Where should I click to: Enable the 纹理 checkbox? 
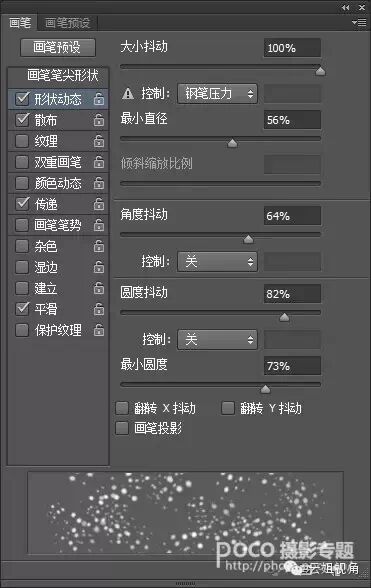pos(22,141)
